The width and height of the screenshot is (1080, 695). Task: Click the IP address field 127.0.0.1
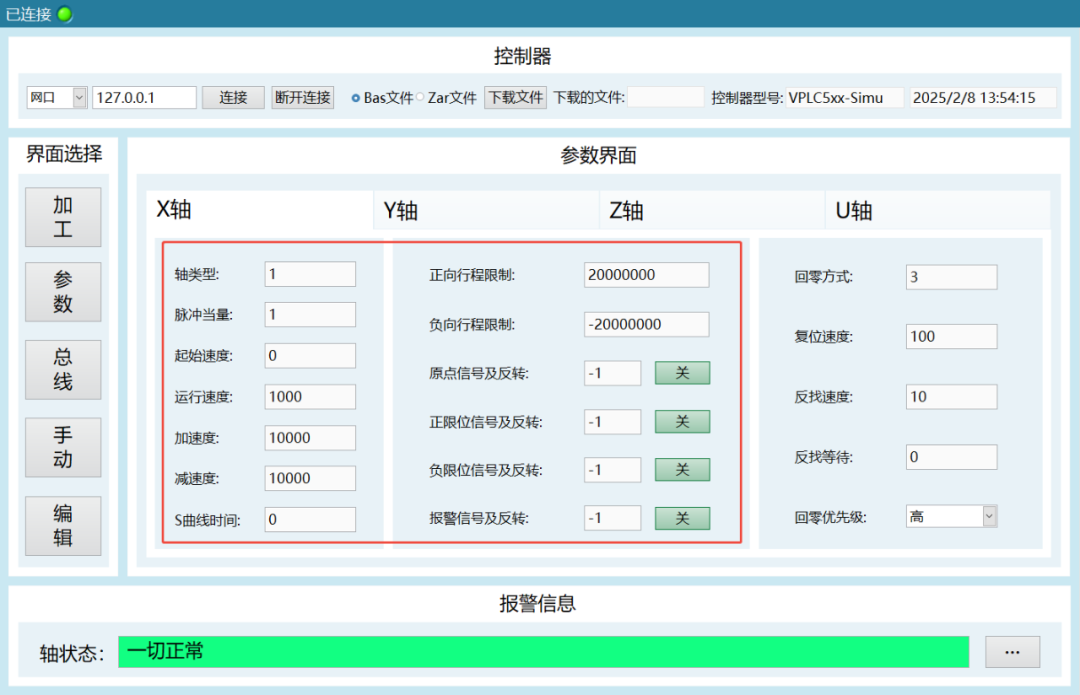(x=144, y=97)
